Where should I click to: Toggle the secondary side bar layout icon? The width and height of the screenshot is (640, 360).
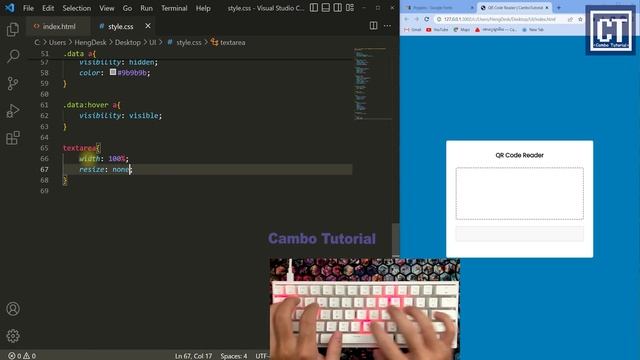(x=338, y=8)
